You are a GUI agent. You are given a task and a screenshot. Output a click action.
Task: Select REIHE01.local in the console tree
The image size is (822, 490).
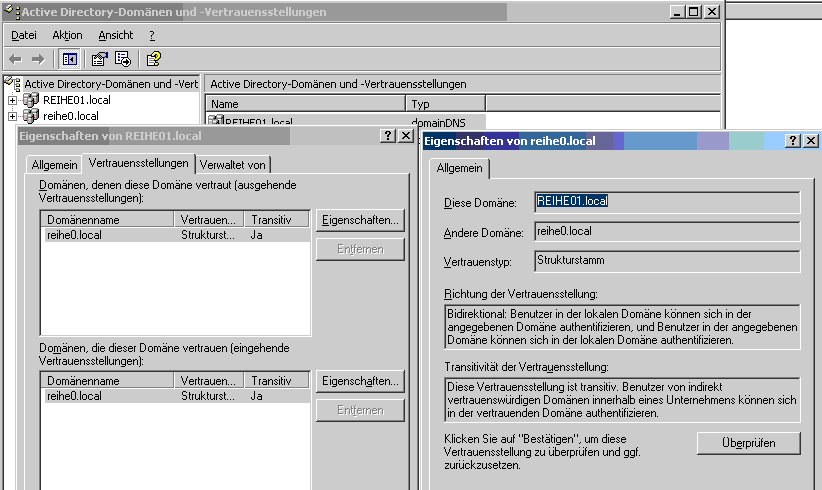click(x=77, y=100)
